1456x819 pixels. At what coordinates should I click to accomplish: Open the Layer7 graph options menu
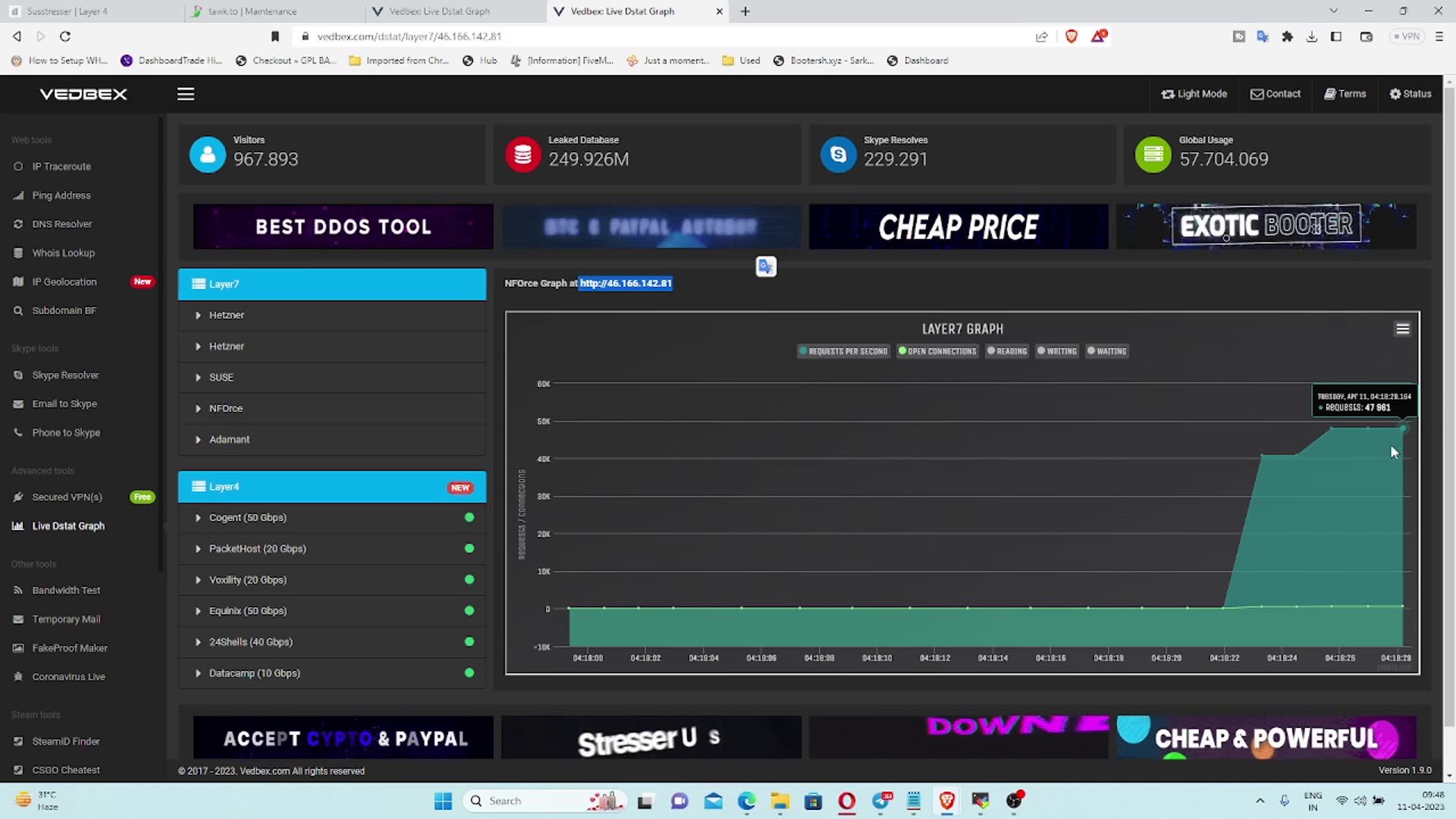click(1401, 328)
